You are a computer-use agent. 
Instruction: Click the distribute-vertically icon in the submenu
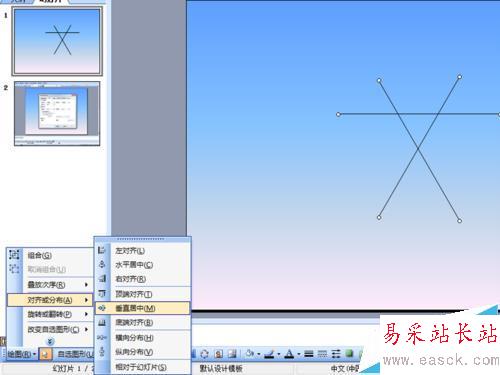click(102, 352)
